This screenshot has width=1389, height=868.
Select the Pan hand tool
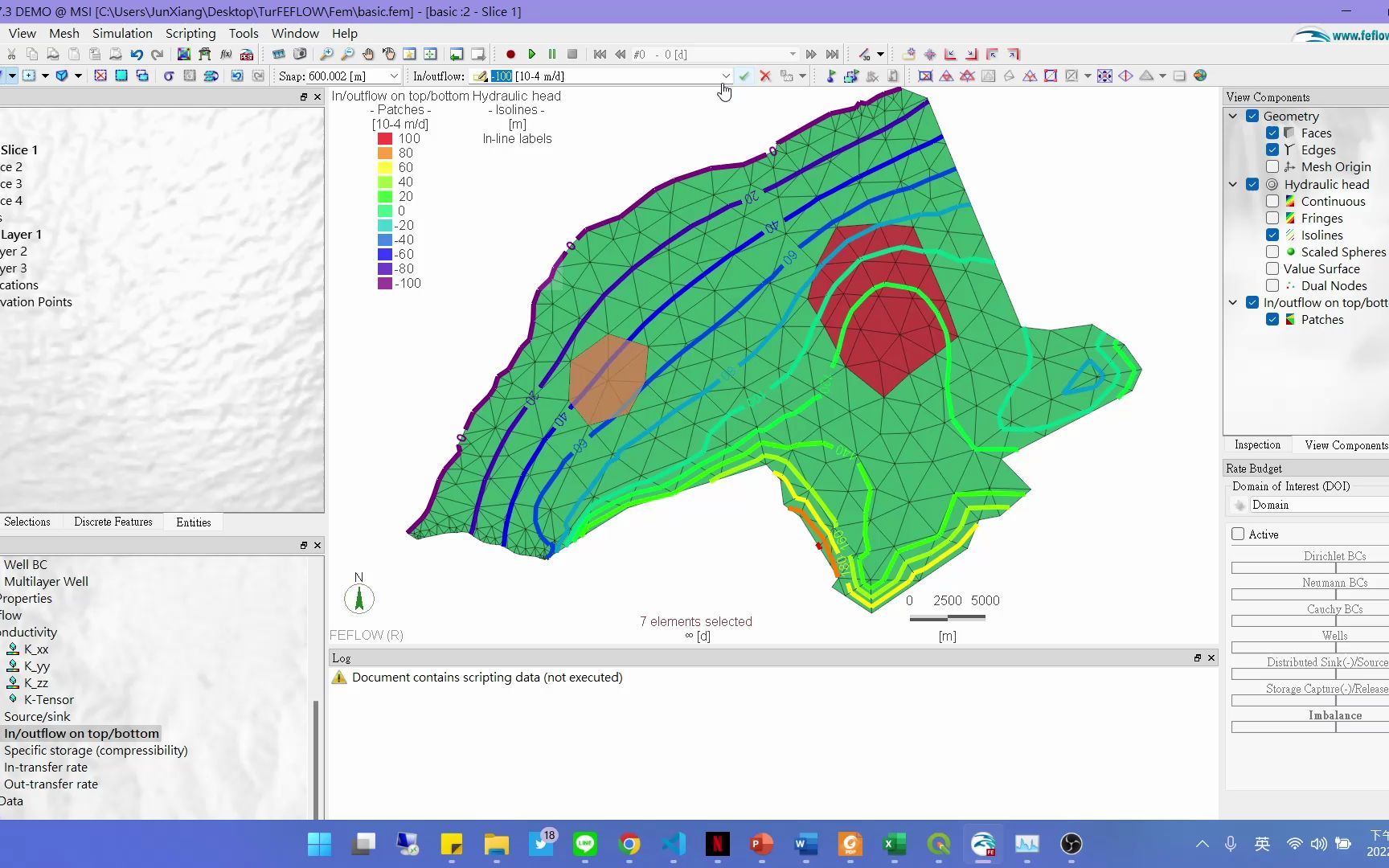[x=368, y=54]
